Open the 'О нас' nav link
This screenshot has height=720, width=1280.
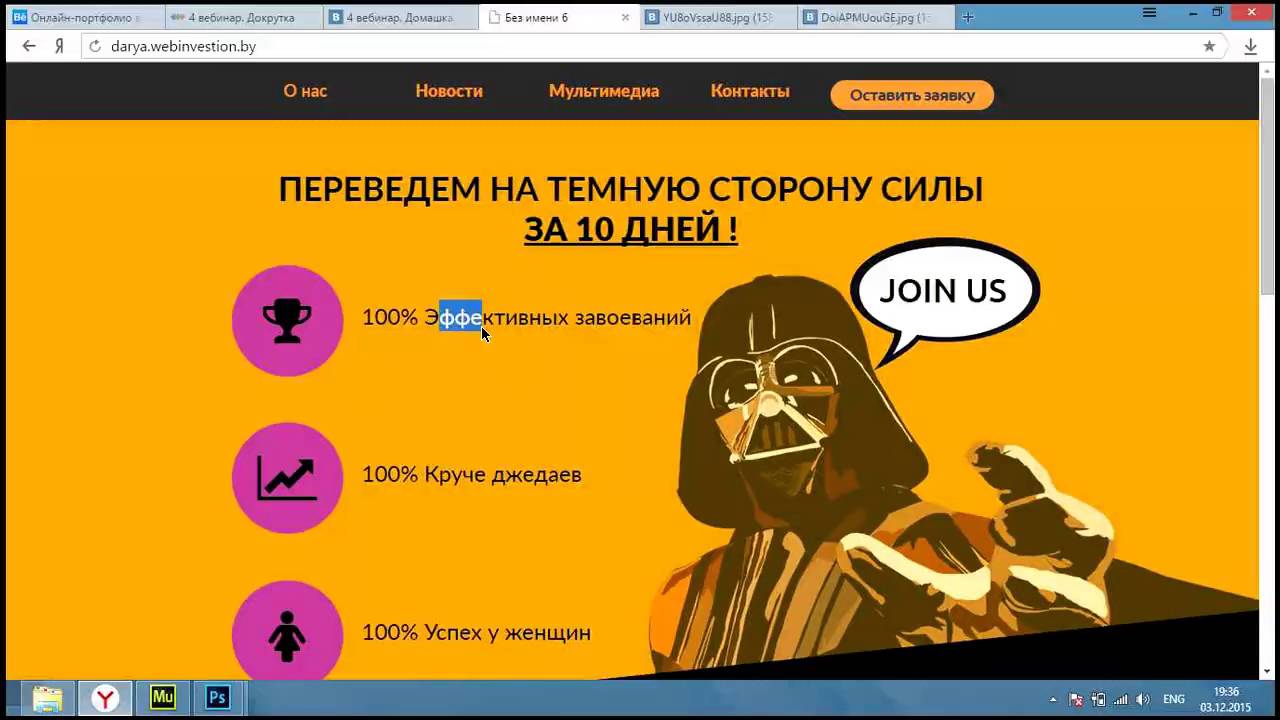point(305,91)
